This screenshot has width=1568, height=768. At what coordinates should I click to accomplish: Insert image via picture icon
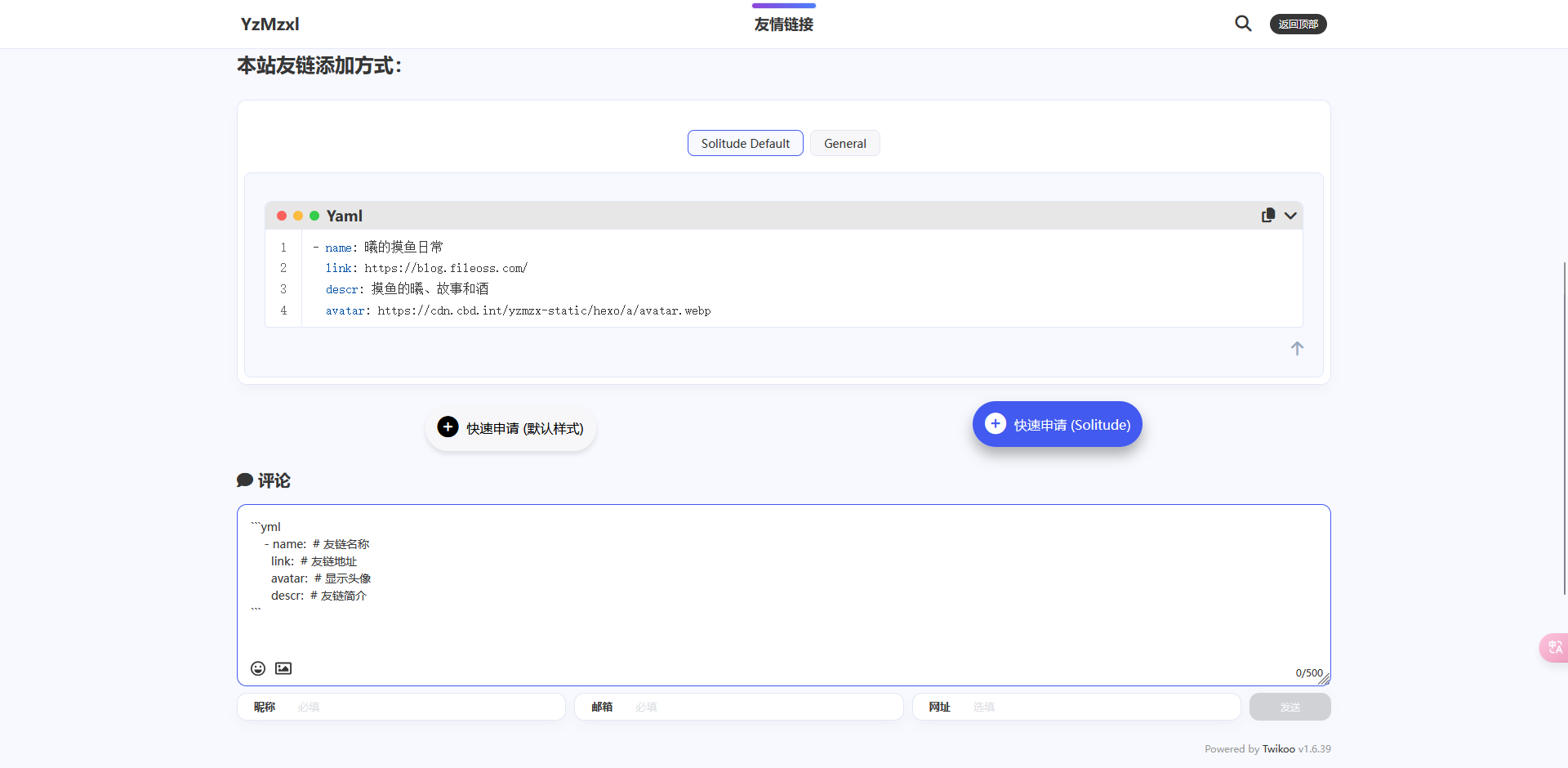click(283, 668)
